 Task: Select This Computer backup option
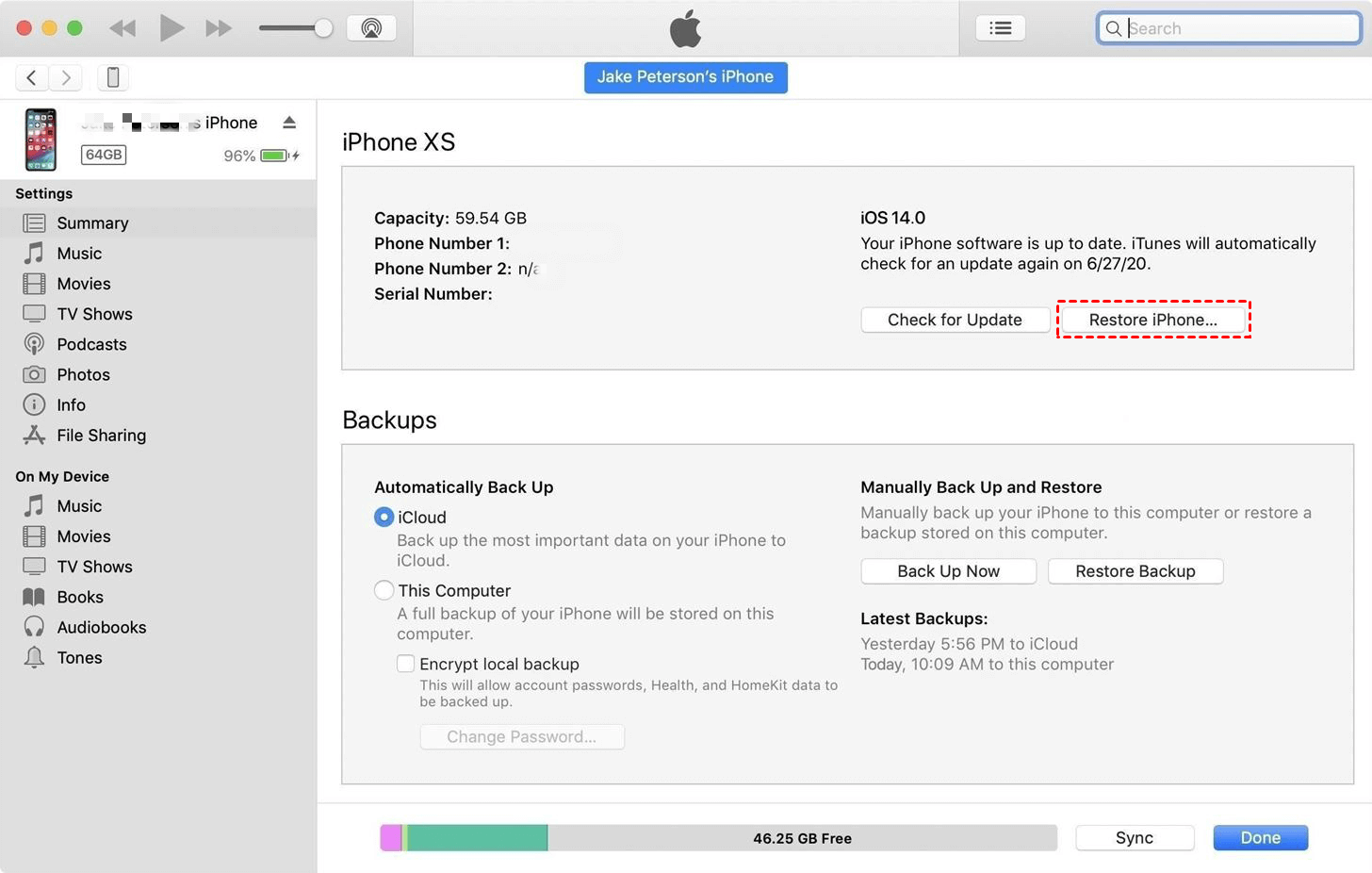(384, 590)
